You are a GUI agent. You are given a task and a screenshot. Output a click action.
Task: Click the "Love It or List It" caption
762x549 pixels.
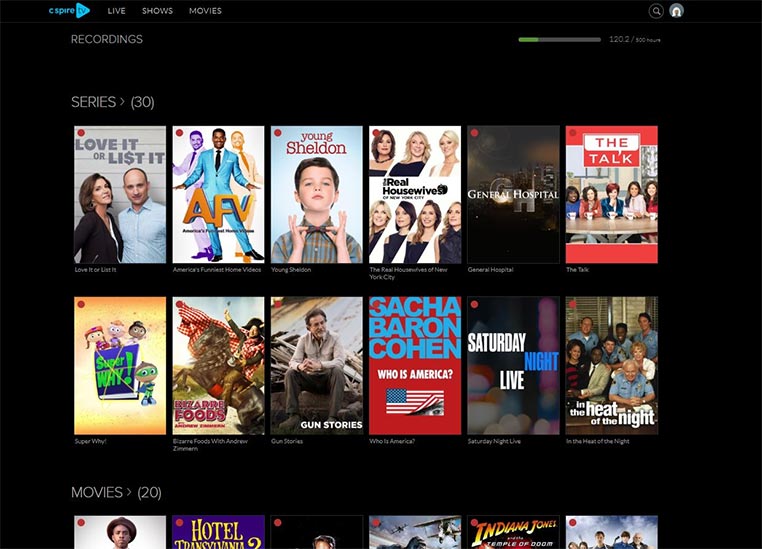click(x=95, y=270)
